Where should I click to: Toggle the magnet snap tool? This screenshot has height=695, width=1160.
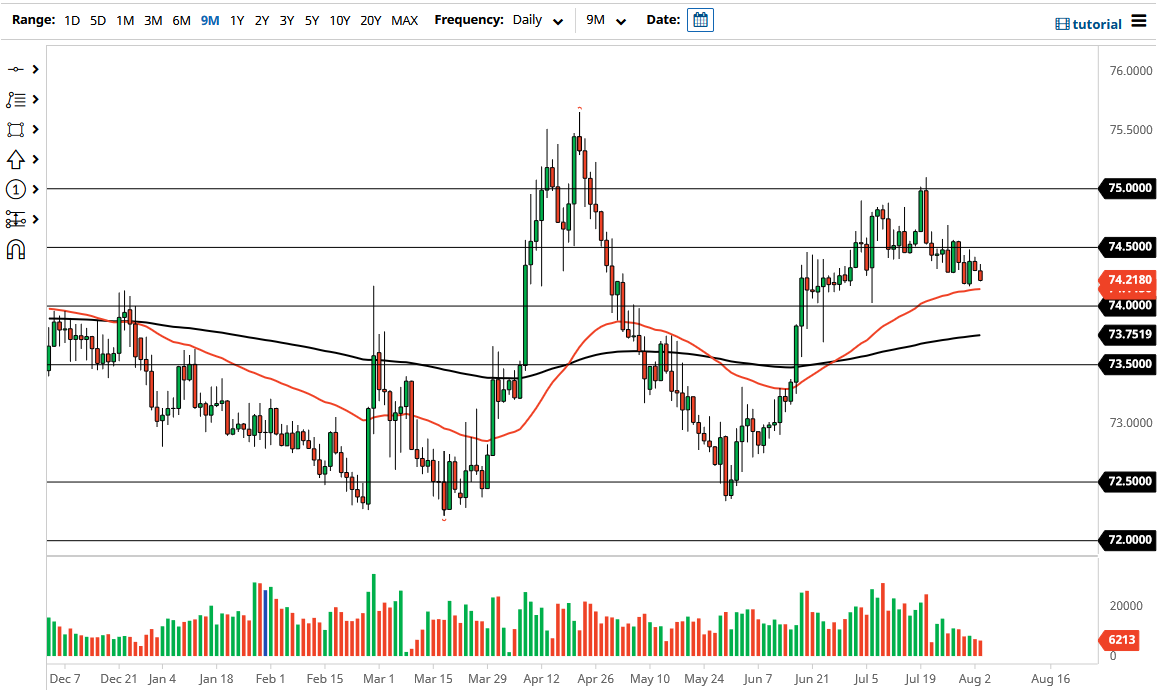coord(18,248)
